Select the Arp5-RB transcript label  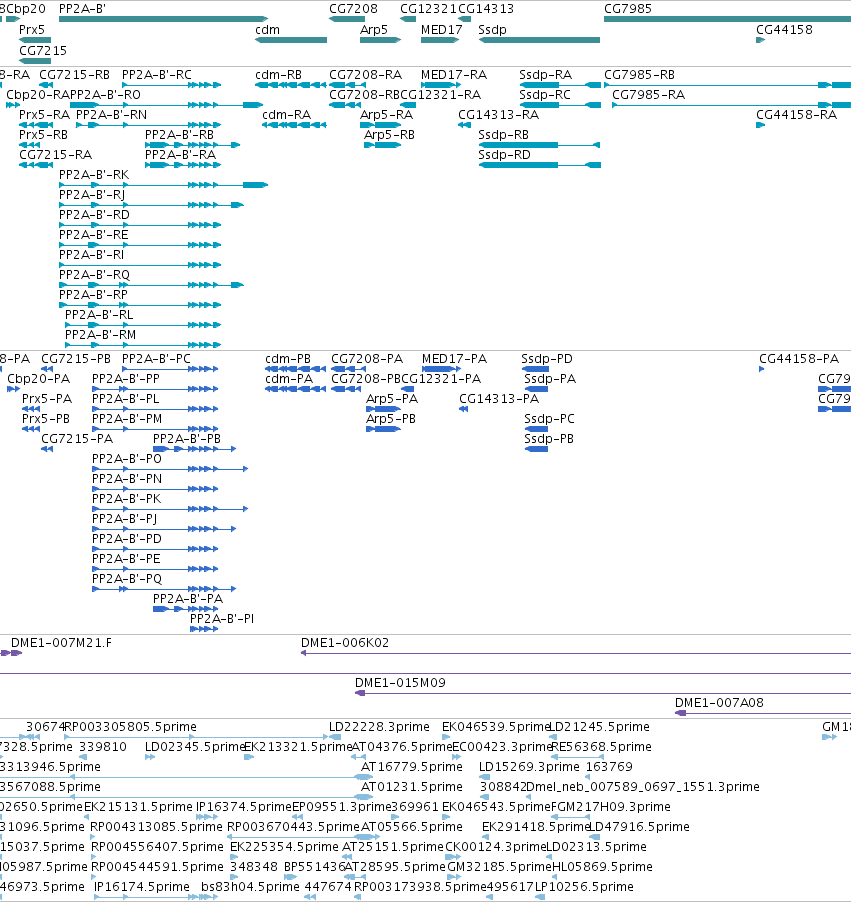pyautogui.click(x=390, y=135)
